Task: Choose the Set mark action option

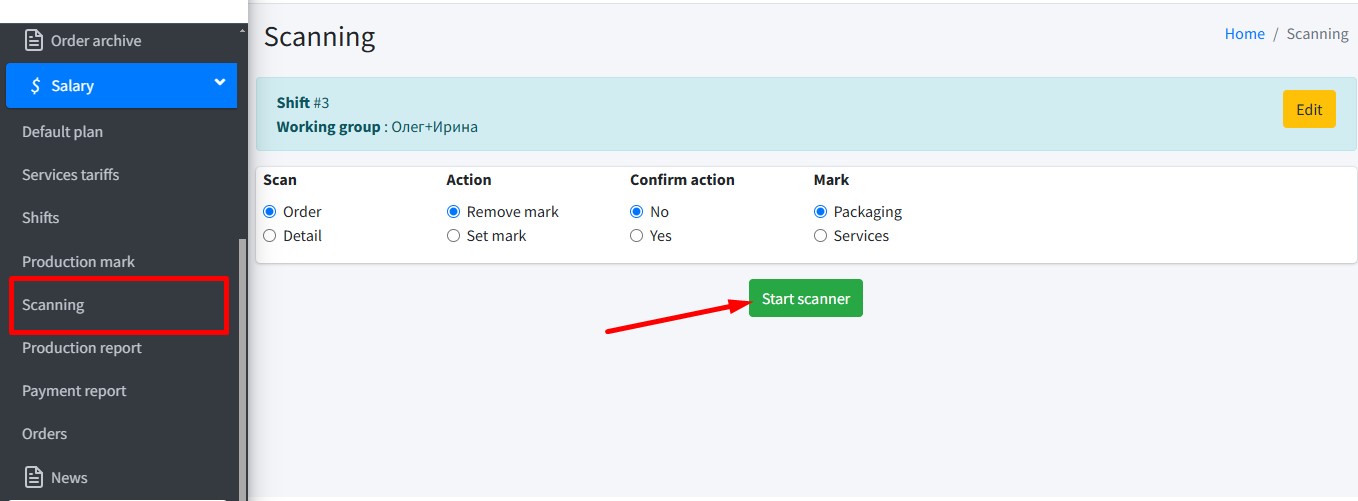Action: pos(453,236)
